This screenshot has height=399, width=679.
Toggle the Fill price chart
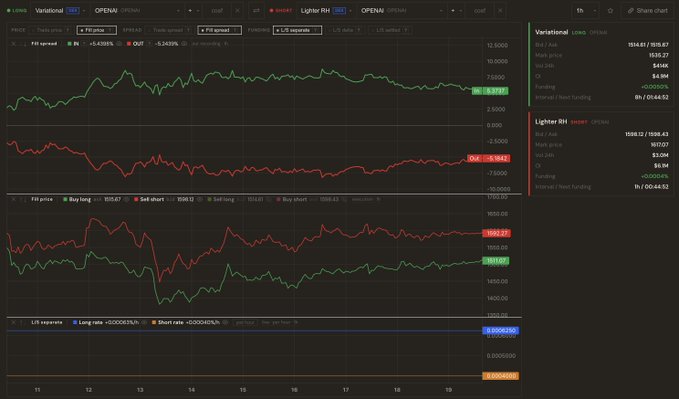96,30
